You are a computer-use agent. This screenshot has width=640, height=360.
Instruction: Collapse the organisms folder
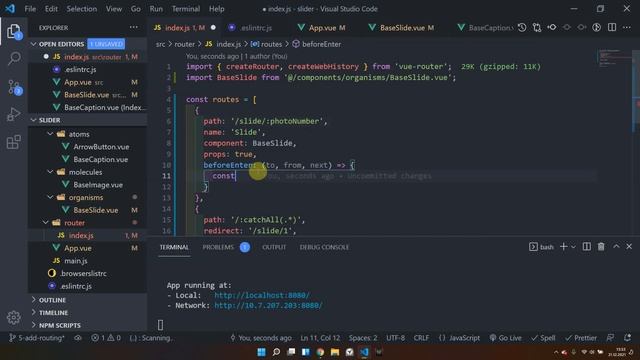(50, 197)
